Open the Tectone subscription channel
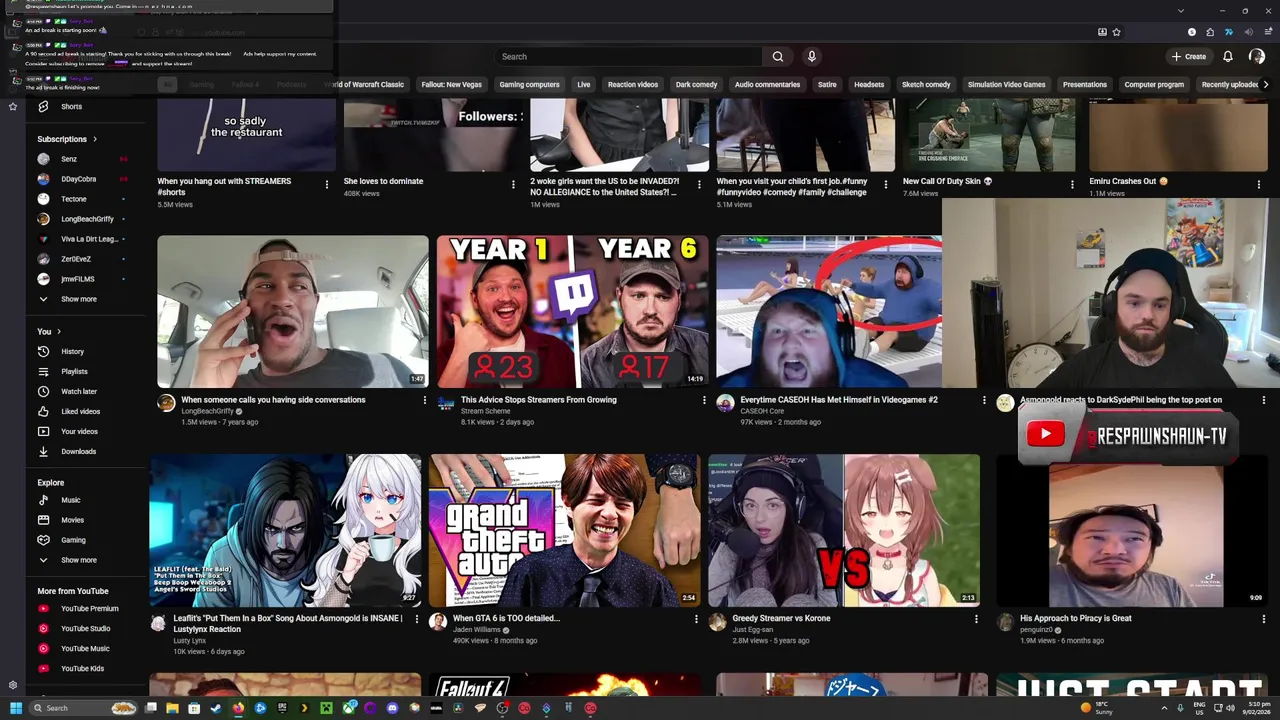This screenshot has height=720, width=1280. pyautogui.click(x=74, y=199)
